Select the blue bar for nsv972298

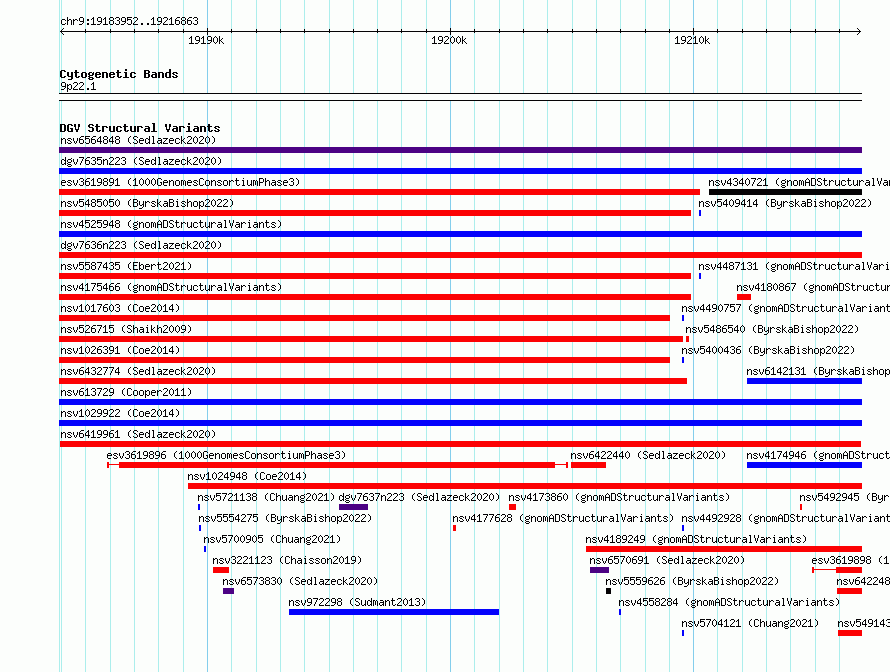click(394, 612)
